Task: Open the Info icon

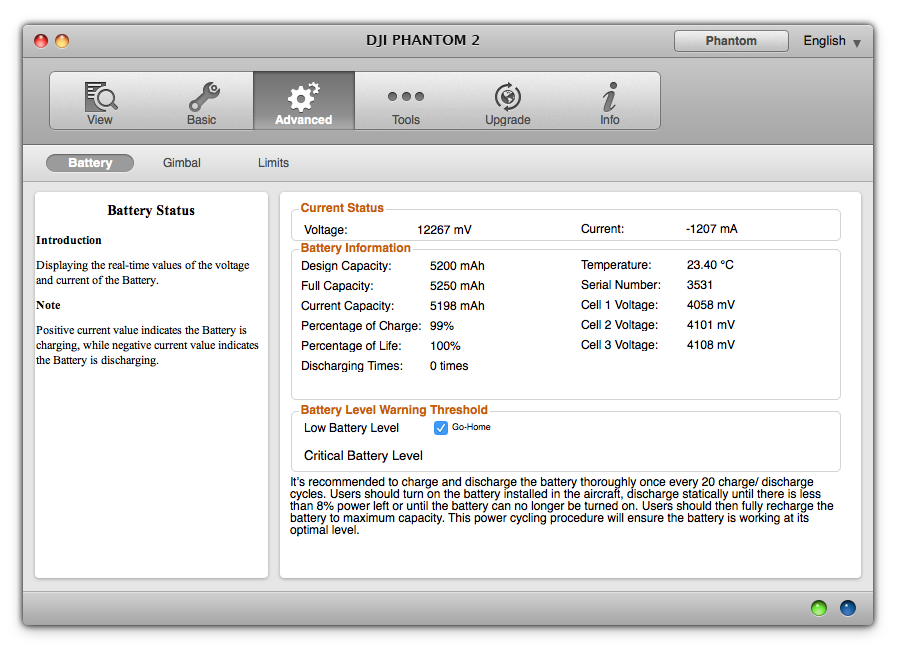Action: (609, 96)
